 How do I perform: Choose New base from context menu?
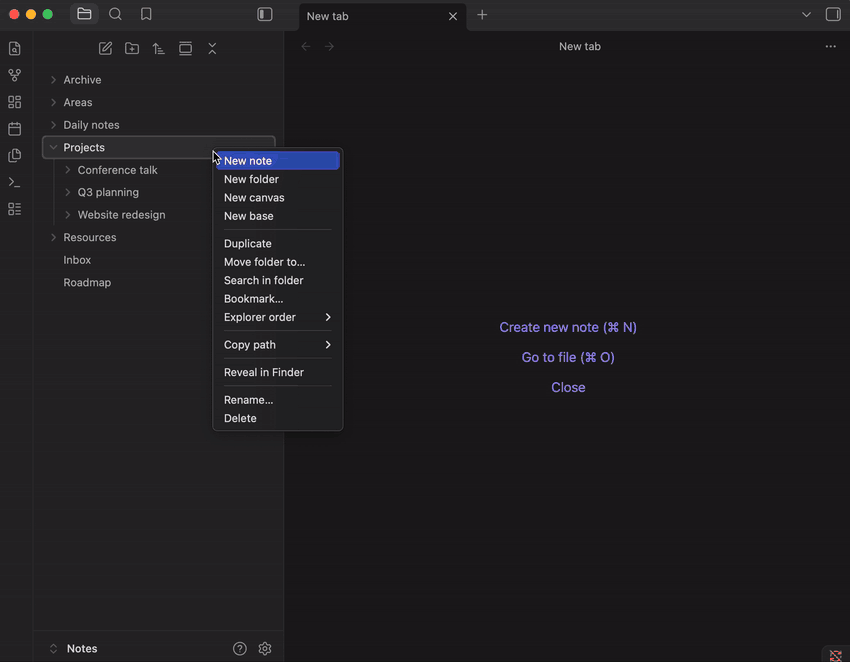(x=278, y=216)
